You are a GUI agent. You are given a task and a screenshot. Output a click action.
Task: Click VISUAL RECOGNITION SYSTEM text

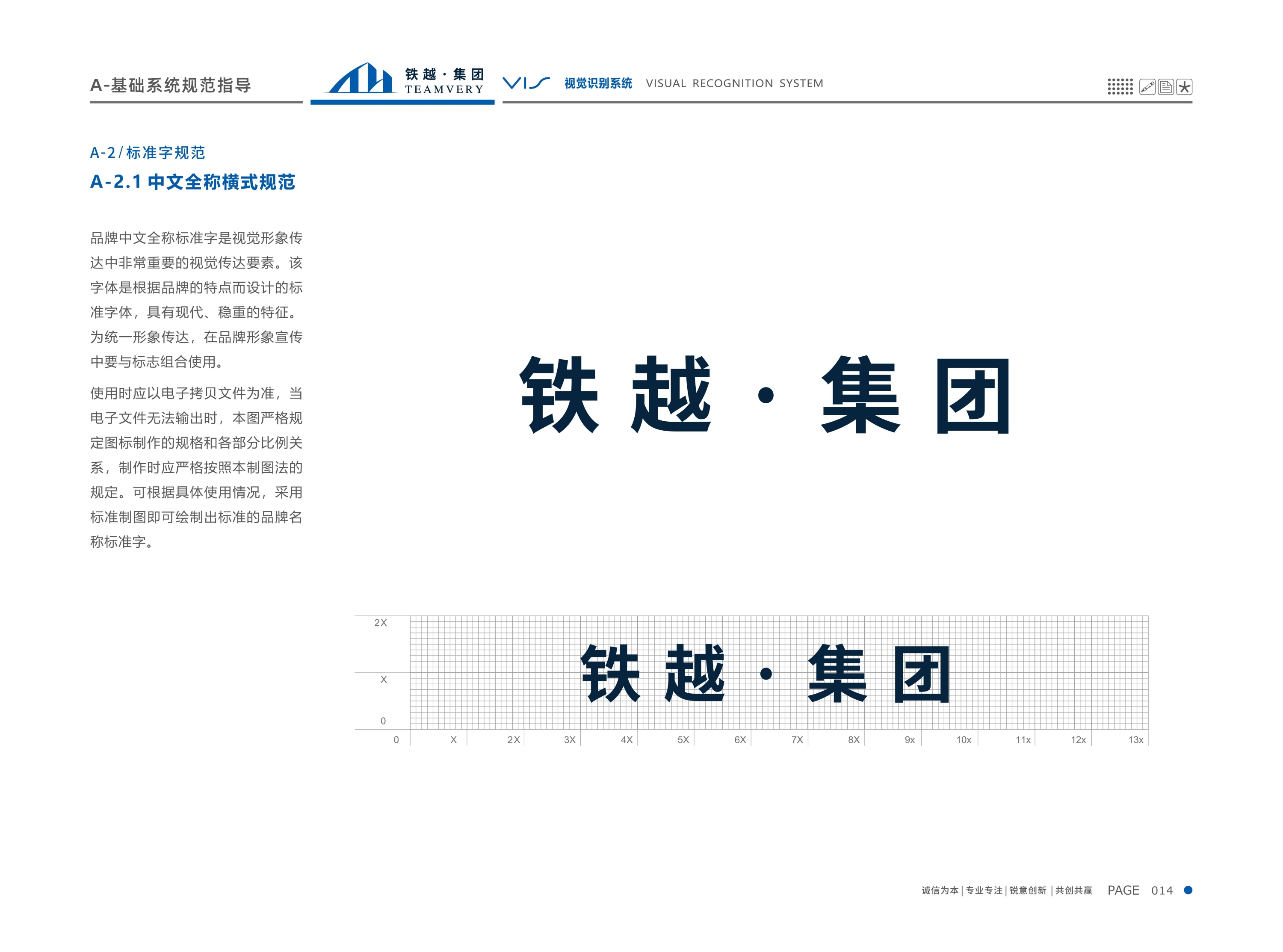click(735, 83)
